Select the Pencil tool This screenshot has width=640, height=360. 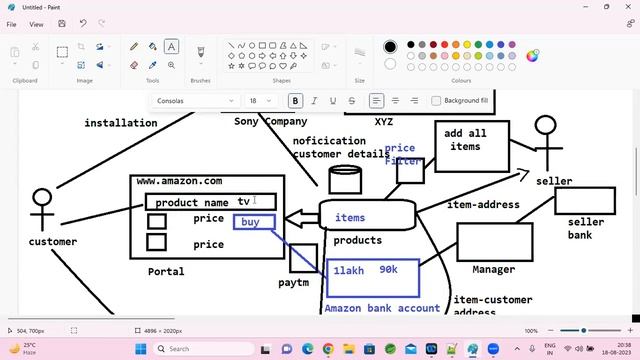click(x=134, y=47)
